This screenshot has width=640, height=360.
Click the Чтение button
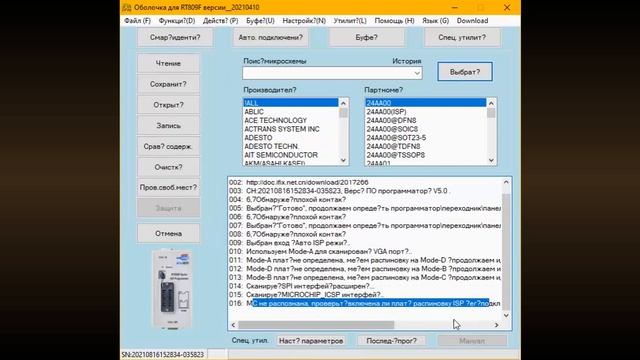point(168,64)
